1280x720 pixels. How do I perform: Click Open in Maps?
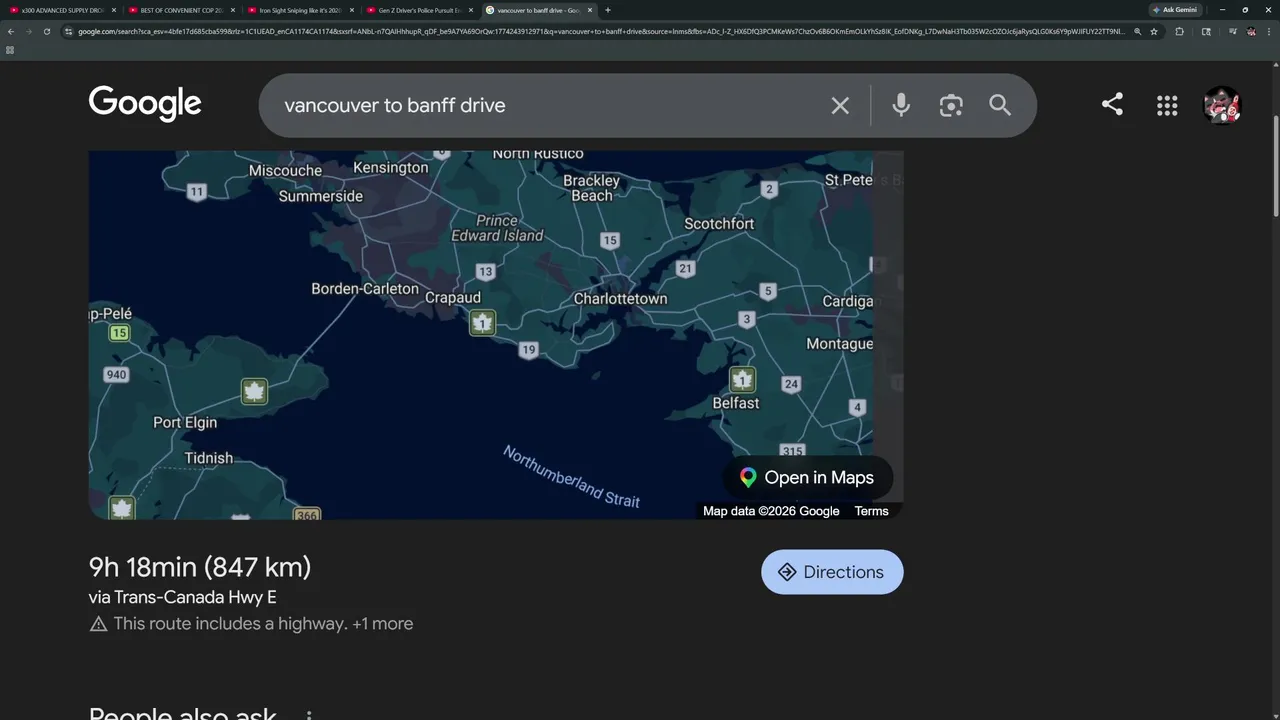[807, 478]
